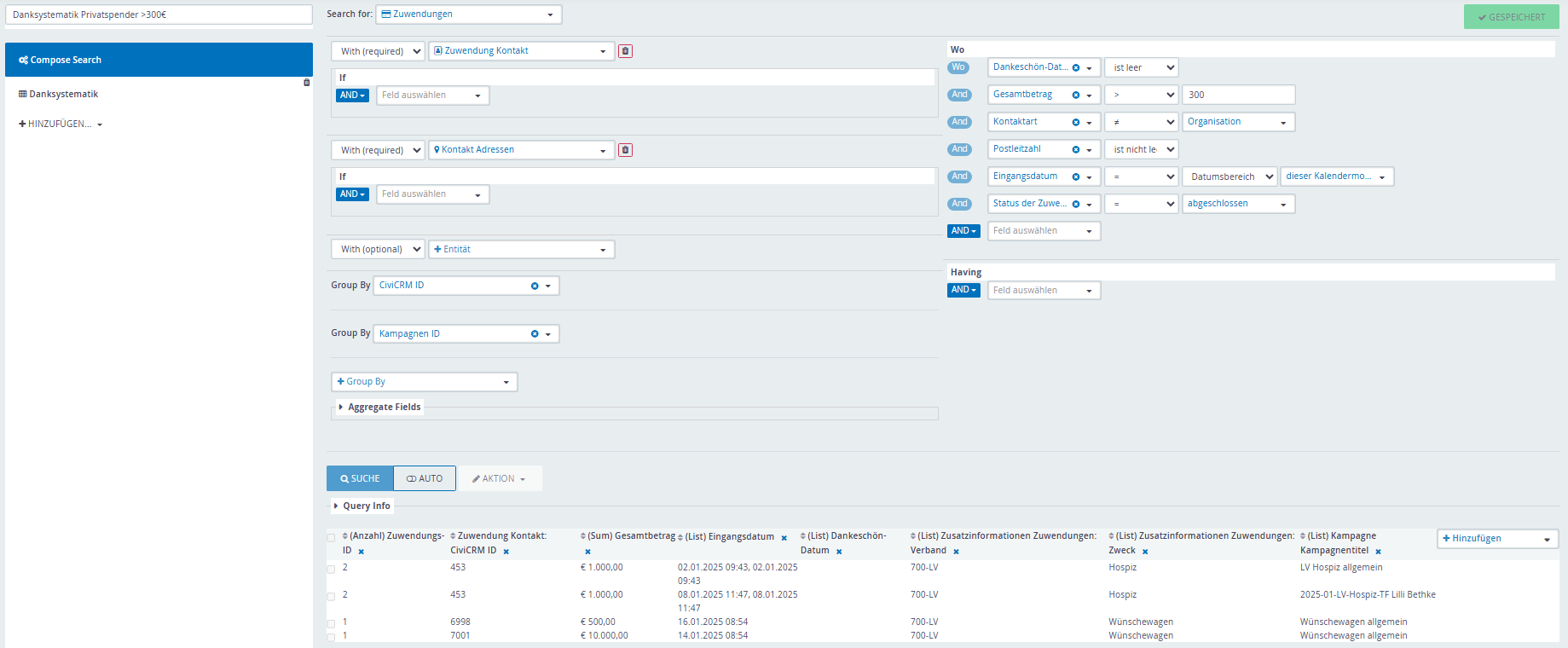Click the trash icon beside Danksystematik display

tap(306, 83)
